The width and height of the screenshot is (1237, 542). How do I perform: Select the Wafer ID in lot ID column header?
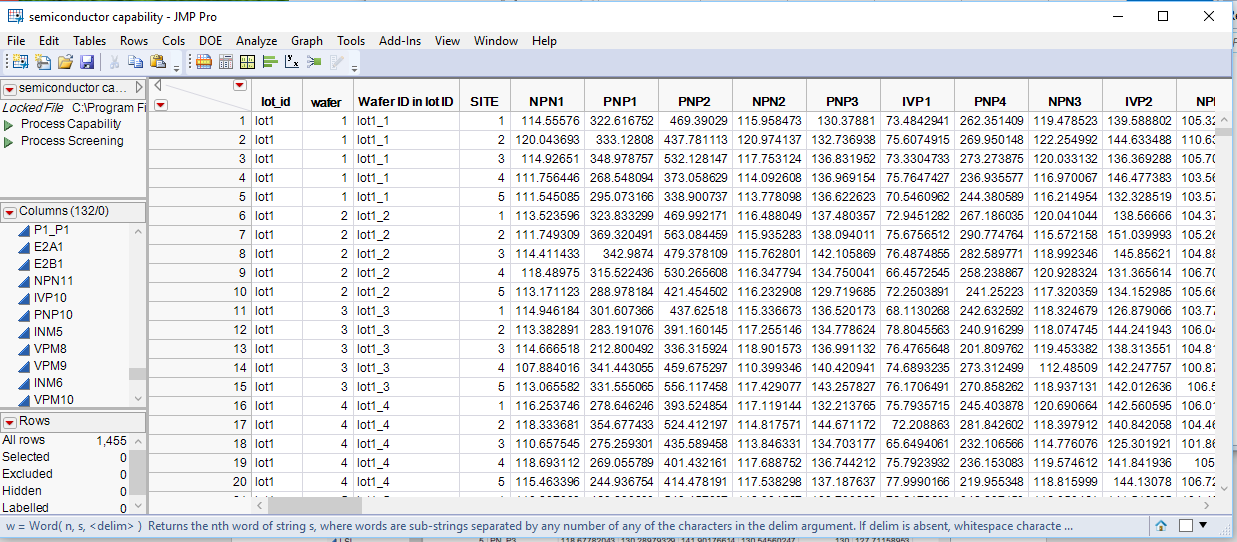406,101
